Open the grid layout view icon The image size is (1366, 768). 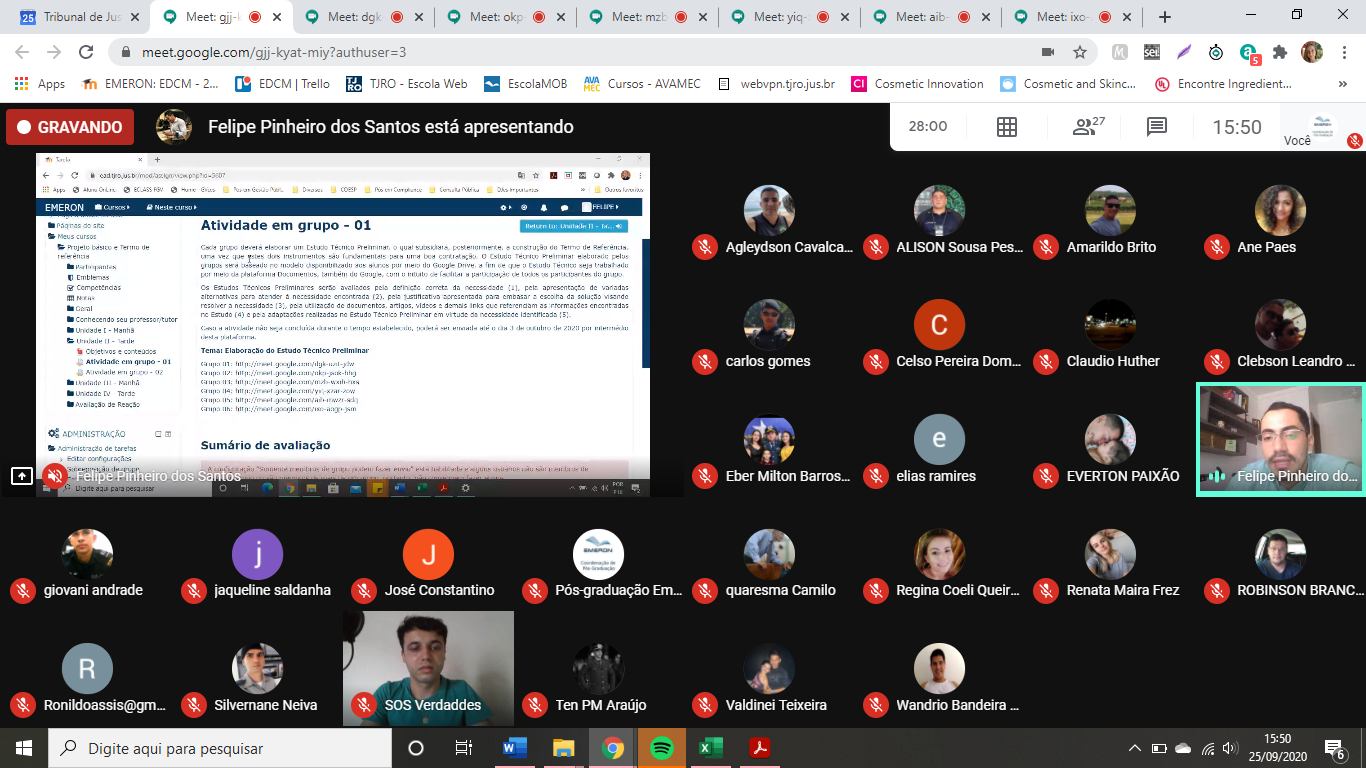tap(1007, 127)
